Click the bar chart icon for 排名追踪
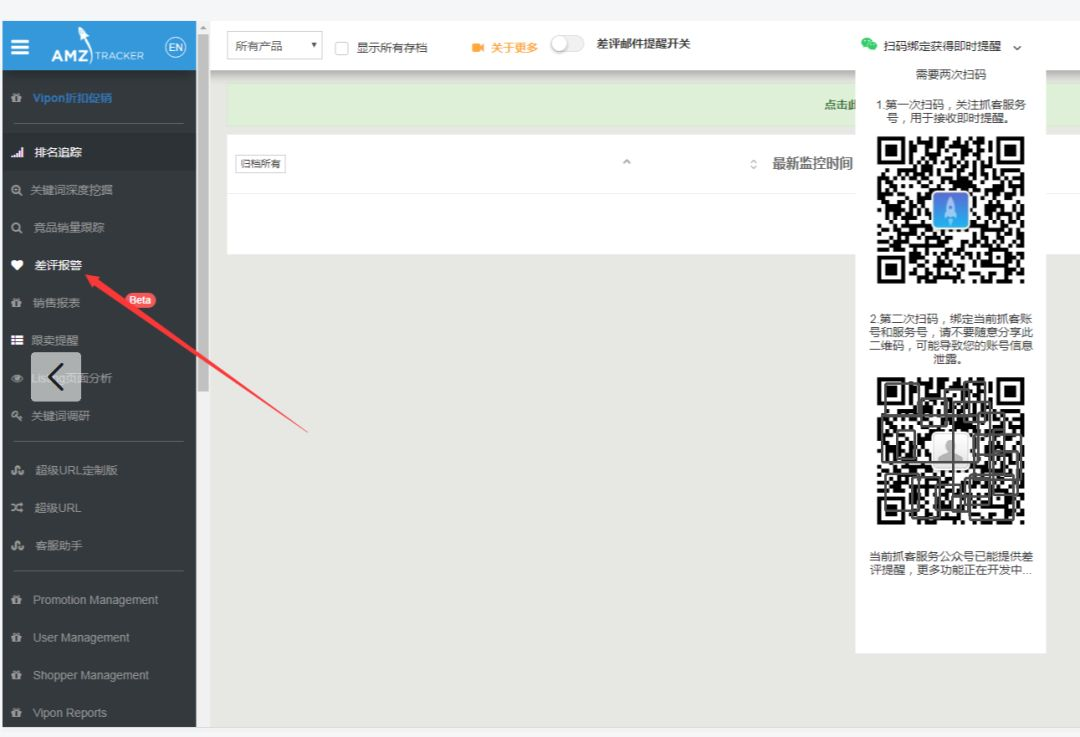 17,152
